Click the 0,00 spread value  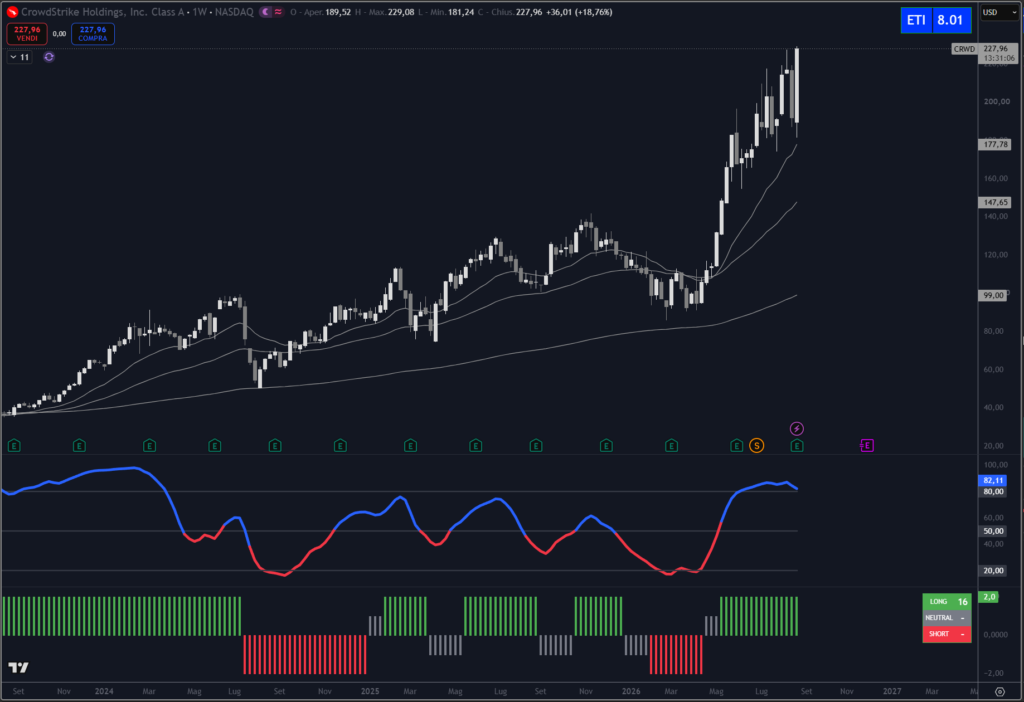coord(59,34)
